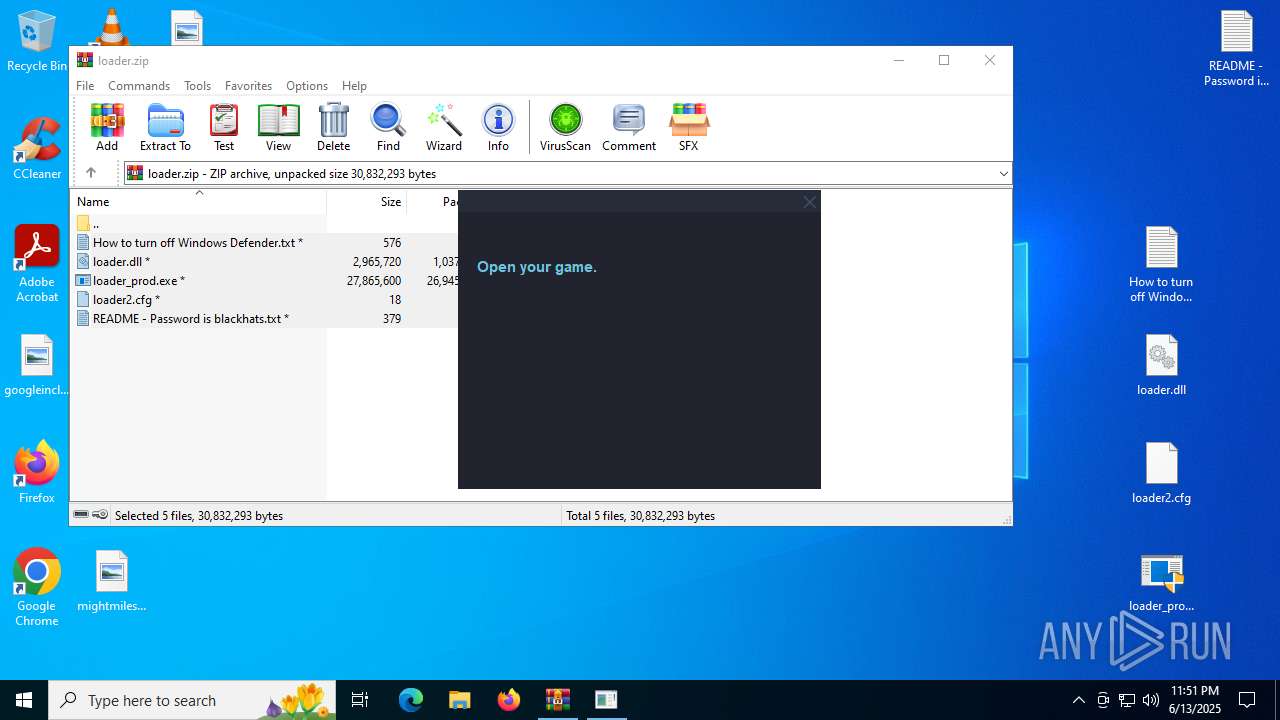This screenshot has height=720, width=1280.
Task: Open the Windows Start menu
Action: [24, 700]
